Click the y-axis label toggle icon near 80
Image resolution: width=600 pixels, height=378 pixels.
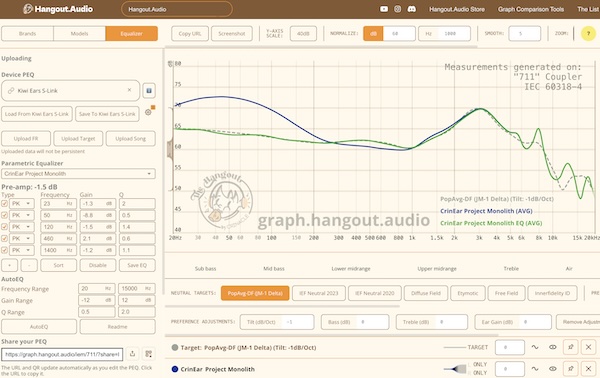(x=171, y=64)
